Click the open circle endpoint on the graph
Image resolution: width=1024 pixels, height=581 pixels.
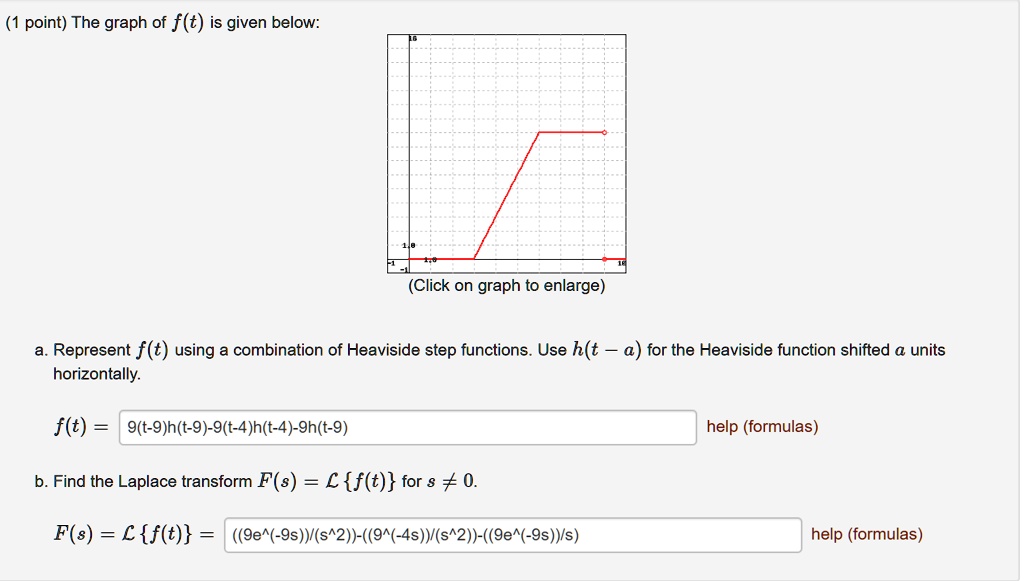tap(604, 131)
